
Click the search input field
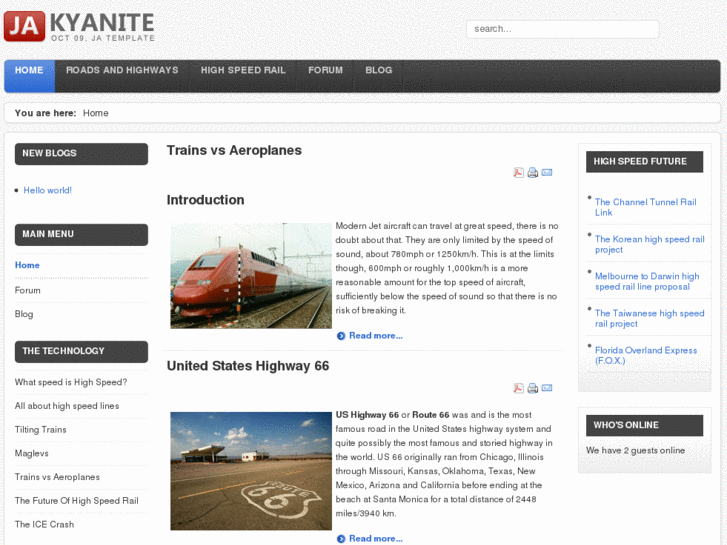[562, 29]
